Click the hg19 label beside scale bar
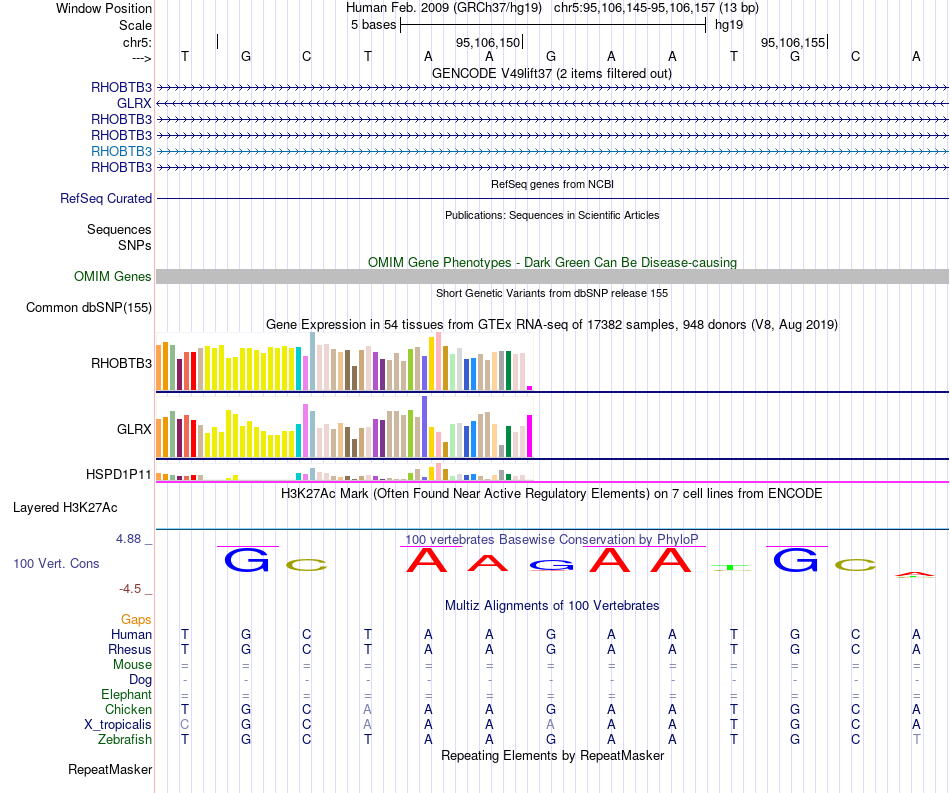 [x=729, y=25]
